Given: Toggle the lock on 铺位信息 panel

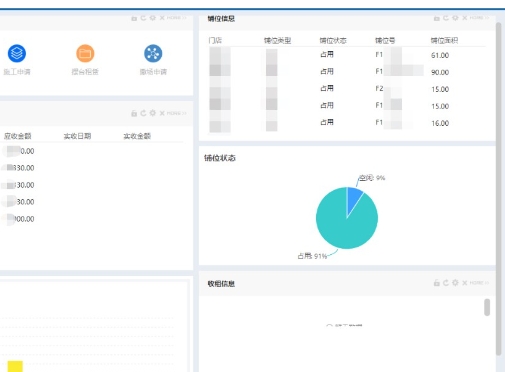Looking at the screenshot, I should click(437, 18).
